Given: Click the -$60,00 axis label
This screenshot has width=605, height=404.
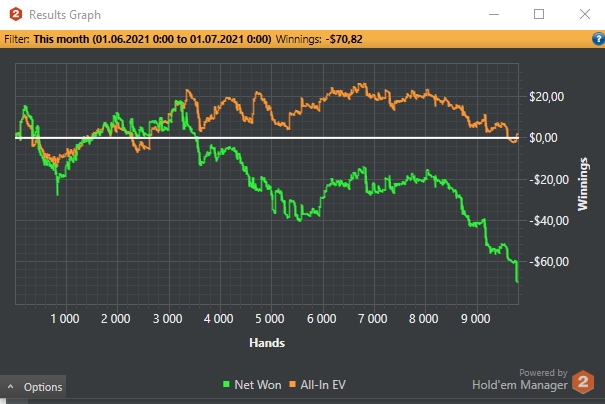Looking at the screenshot, I should click(x=549, y=262).
